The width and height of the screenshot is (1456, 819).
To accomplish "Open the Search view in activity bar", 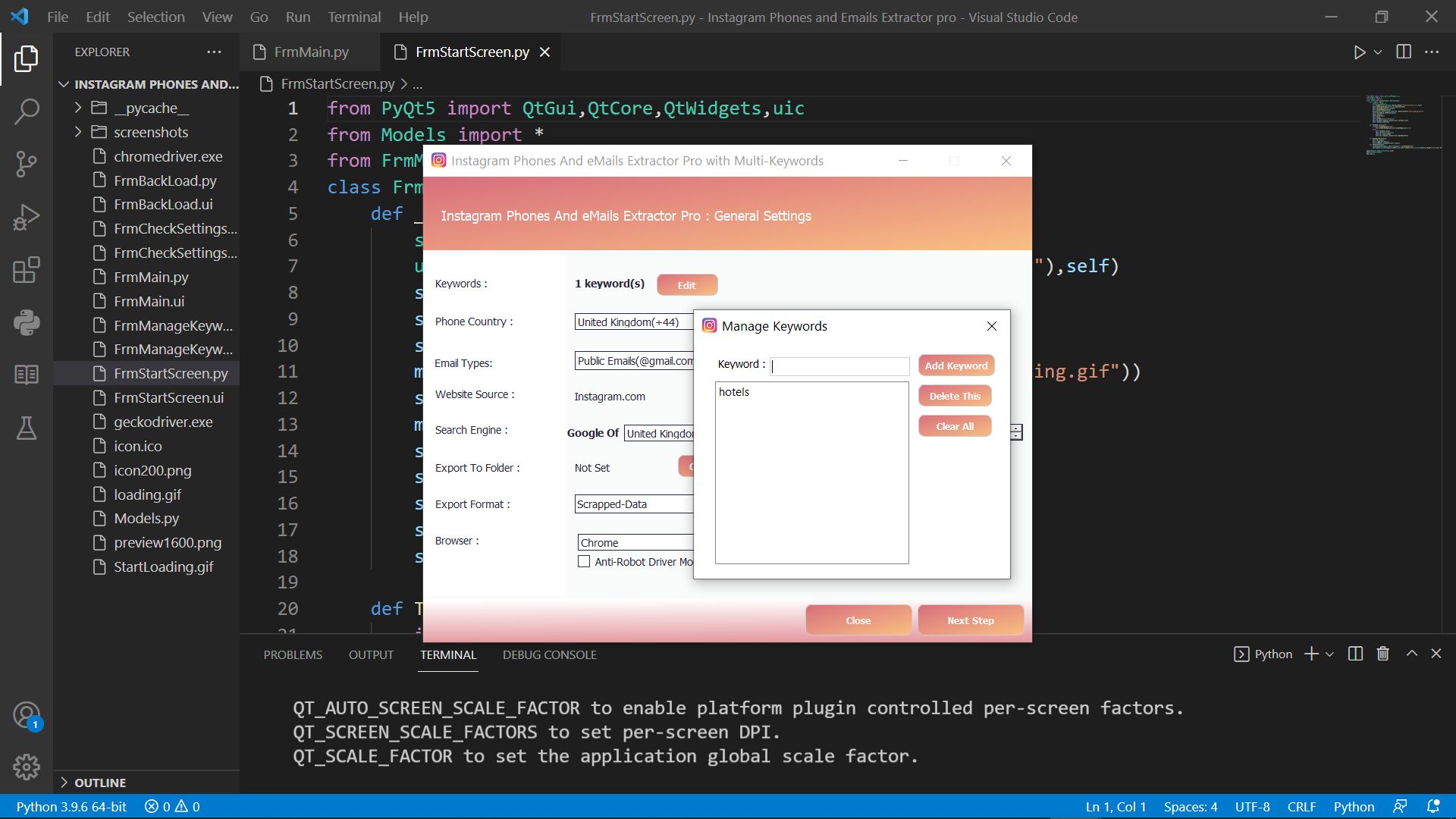I will pyautogui.click(x=26, y=111).
